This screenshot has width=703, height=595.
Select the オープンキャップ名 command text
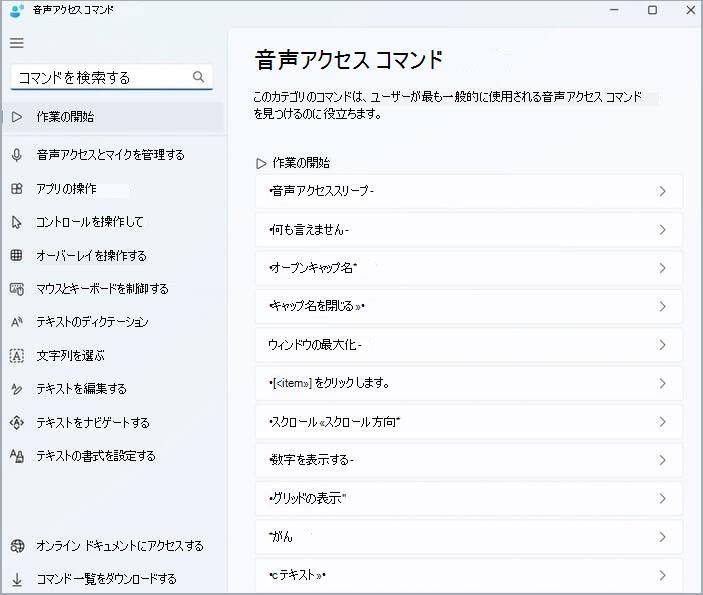pos(313,268)
